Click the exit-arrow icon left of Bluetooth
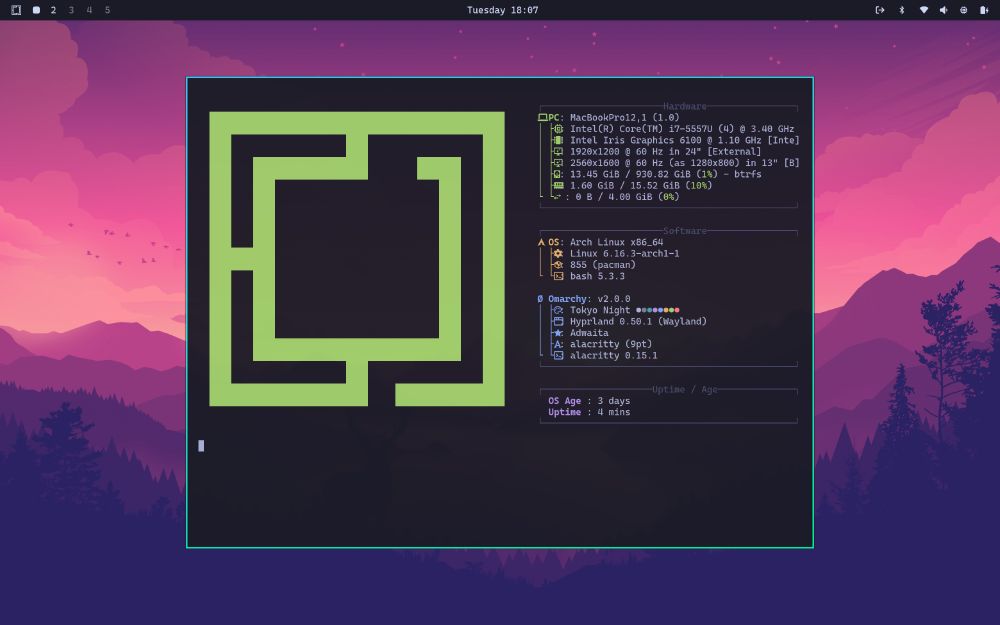Viewport: 1000px width, 625px height. coord(879,10)
